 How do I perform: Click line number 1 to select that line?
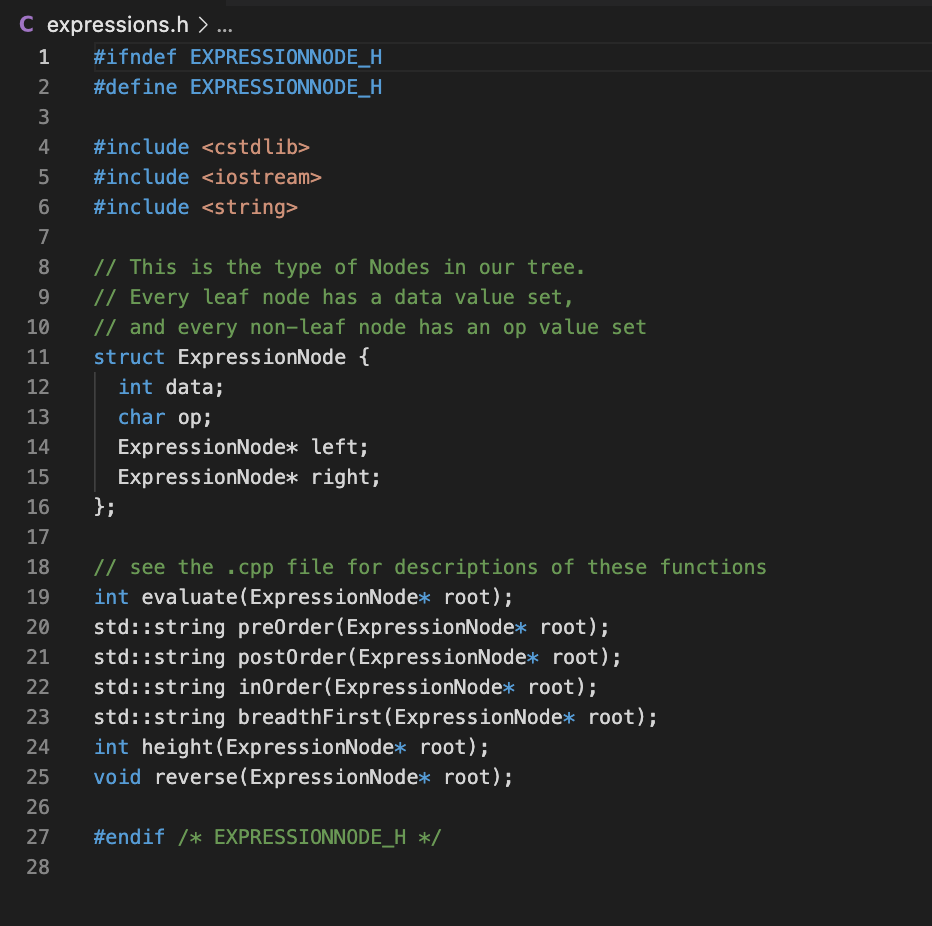pos(43,57)
